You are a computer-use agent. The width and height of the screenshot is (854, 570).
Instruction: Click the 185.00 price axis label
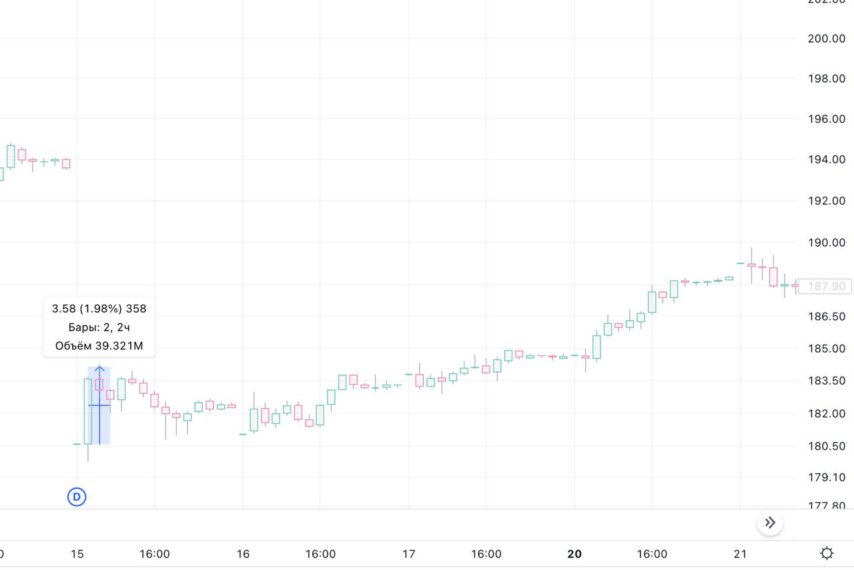point(826,348)
